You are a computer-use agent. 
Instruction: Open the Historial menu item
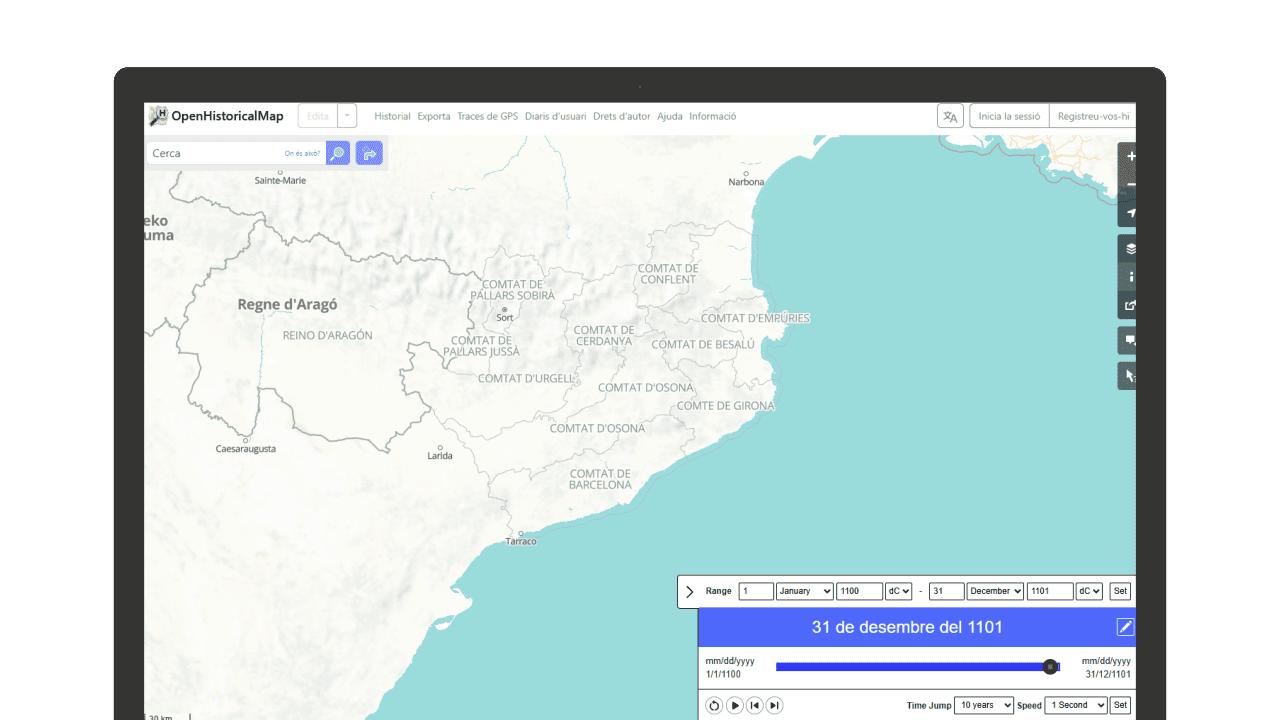(392, 116)
